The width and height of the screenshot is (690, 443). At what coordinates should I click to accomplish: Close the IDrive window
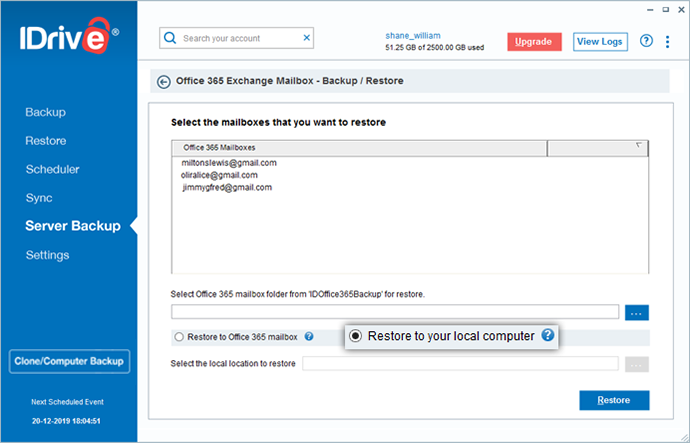click(682, 10)
